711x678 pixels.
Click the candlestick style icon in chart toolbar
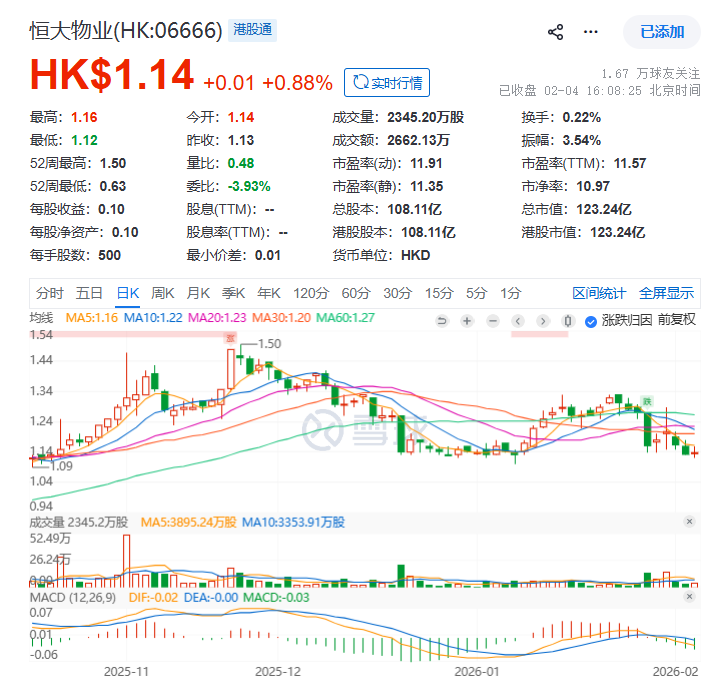coord(568,321)
